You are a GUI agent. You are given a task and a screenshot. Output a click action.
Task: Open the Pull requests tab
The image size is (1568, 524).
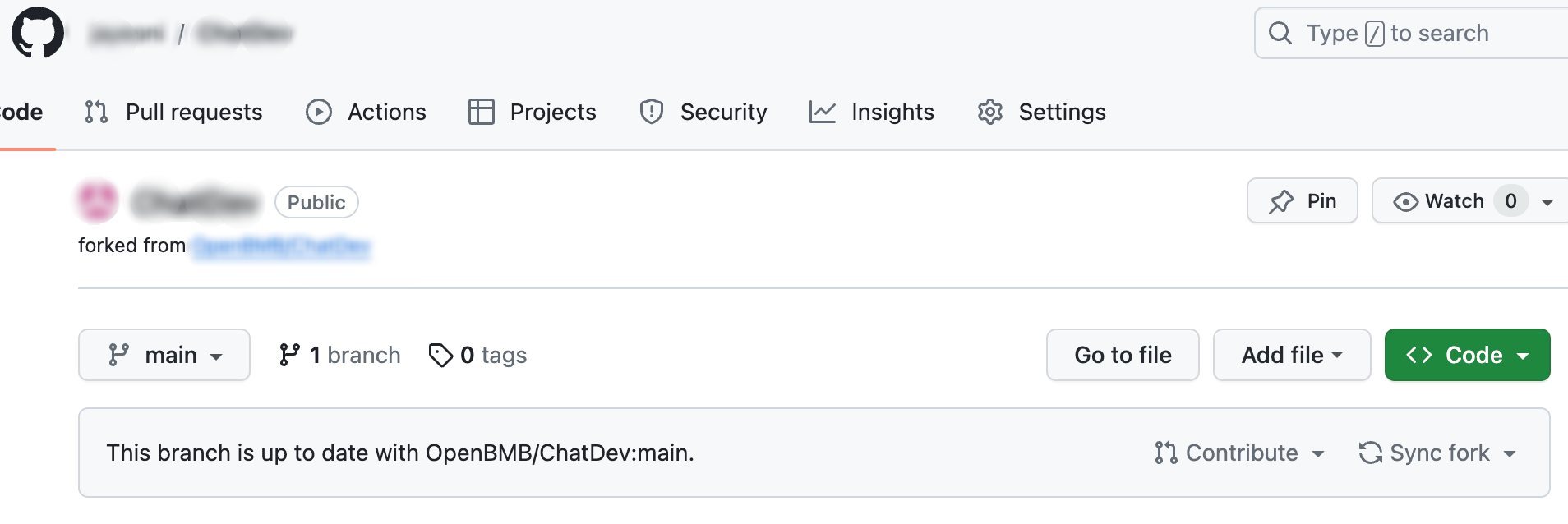pos(173,112)
